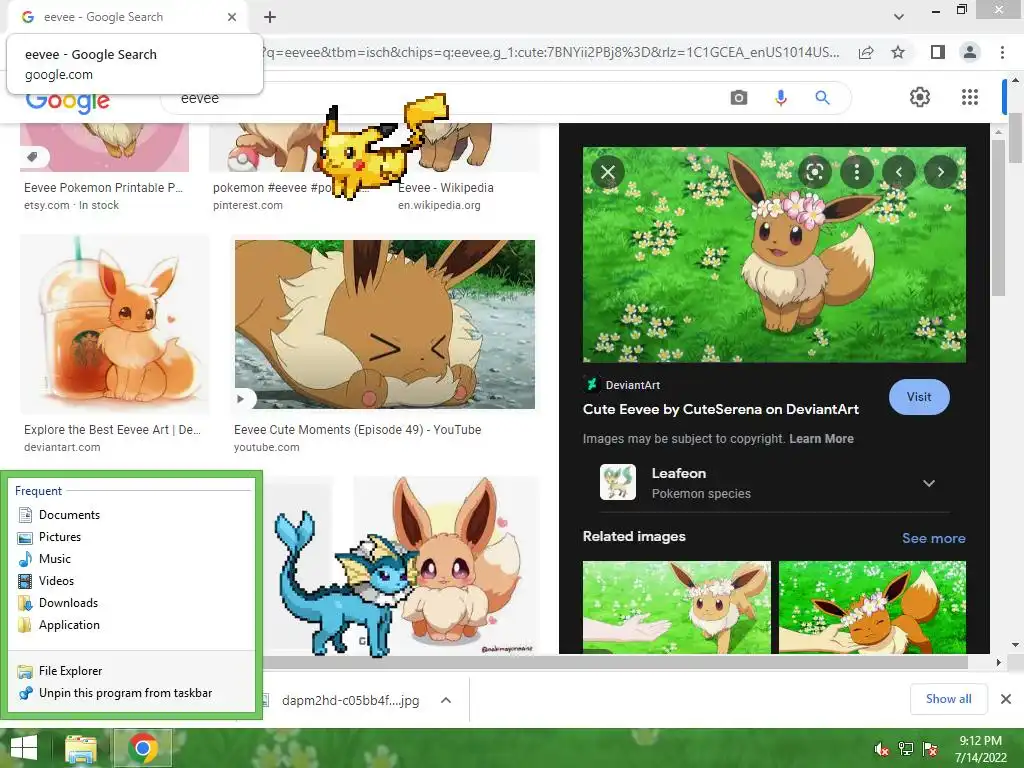Go to the next preview image
1024x768 pixels.
coord(940,172)
